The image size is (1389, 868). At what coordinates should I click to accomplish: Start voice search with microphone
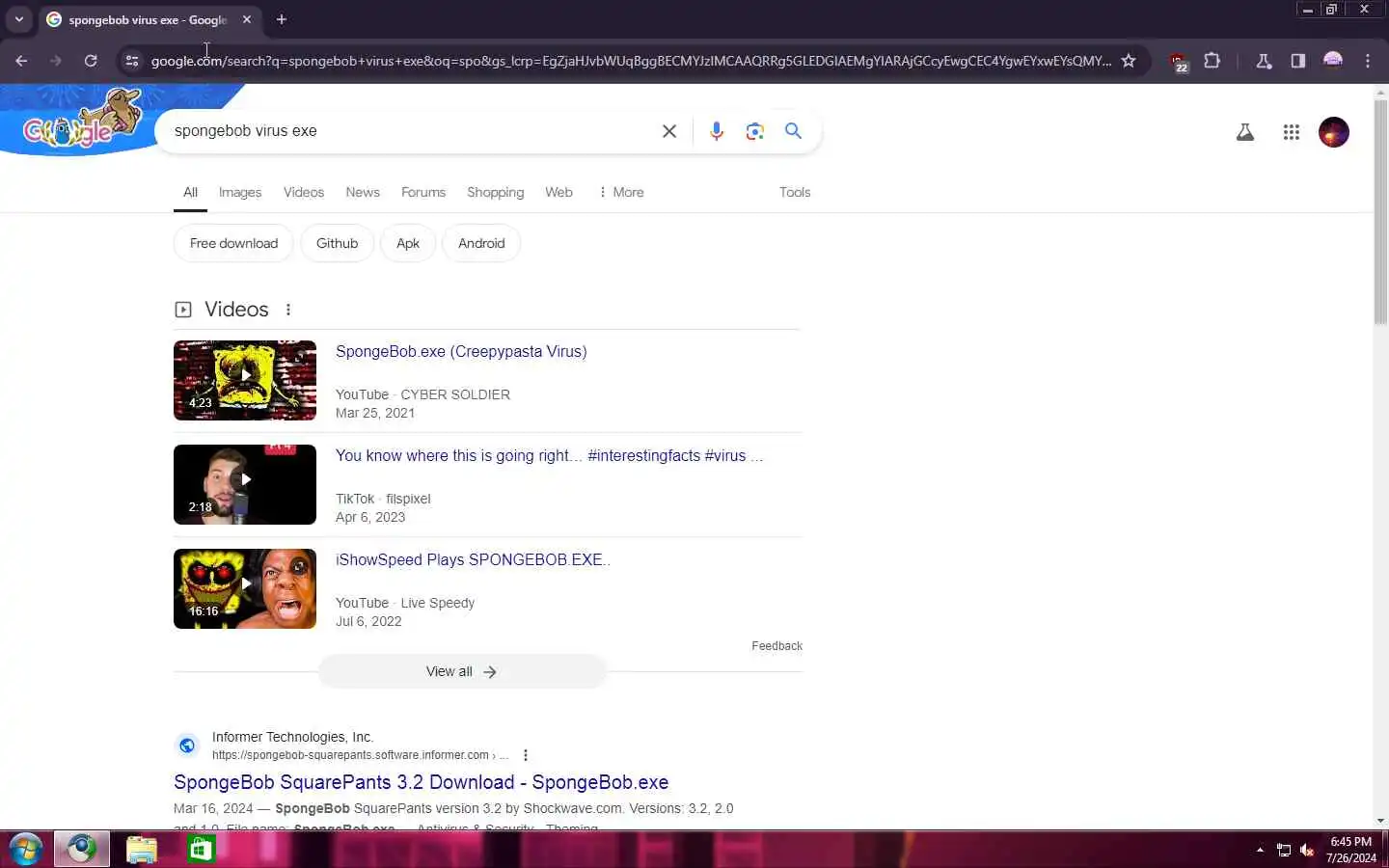[x=716, y=131]
